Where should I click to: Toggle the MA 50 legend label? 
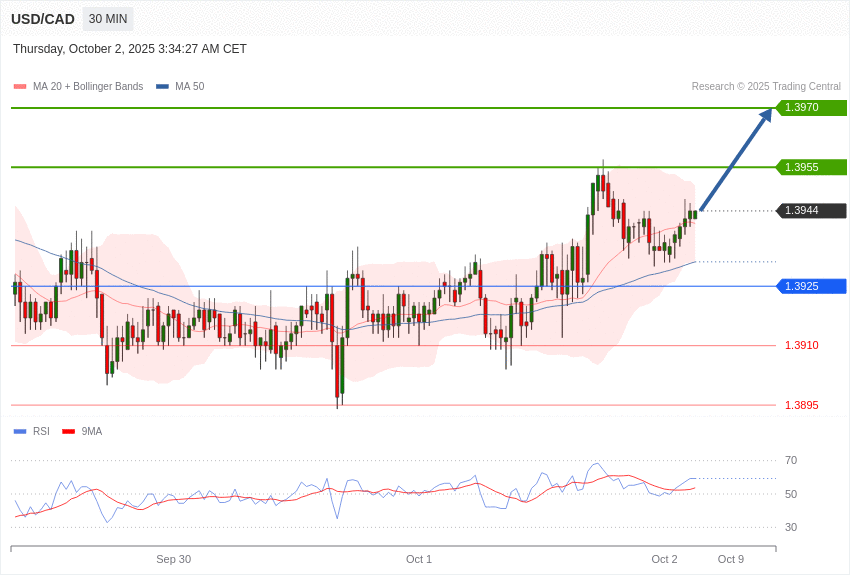tap(189, 87)
